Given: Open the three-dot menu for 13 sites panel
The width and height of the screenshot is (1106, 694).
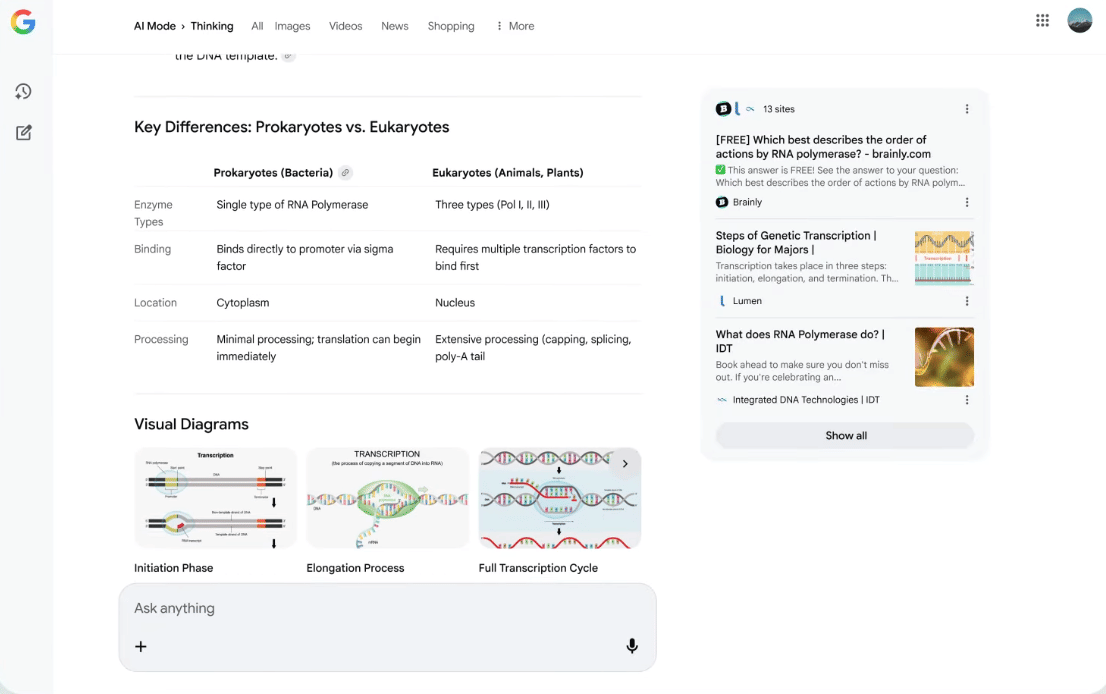Looking at the screenshot, I should pyautogui.click(x=966, y=109).
